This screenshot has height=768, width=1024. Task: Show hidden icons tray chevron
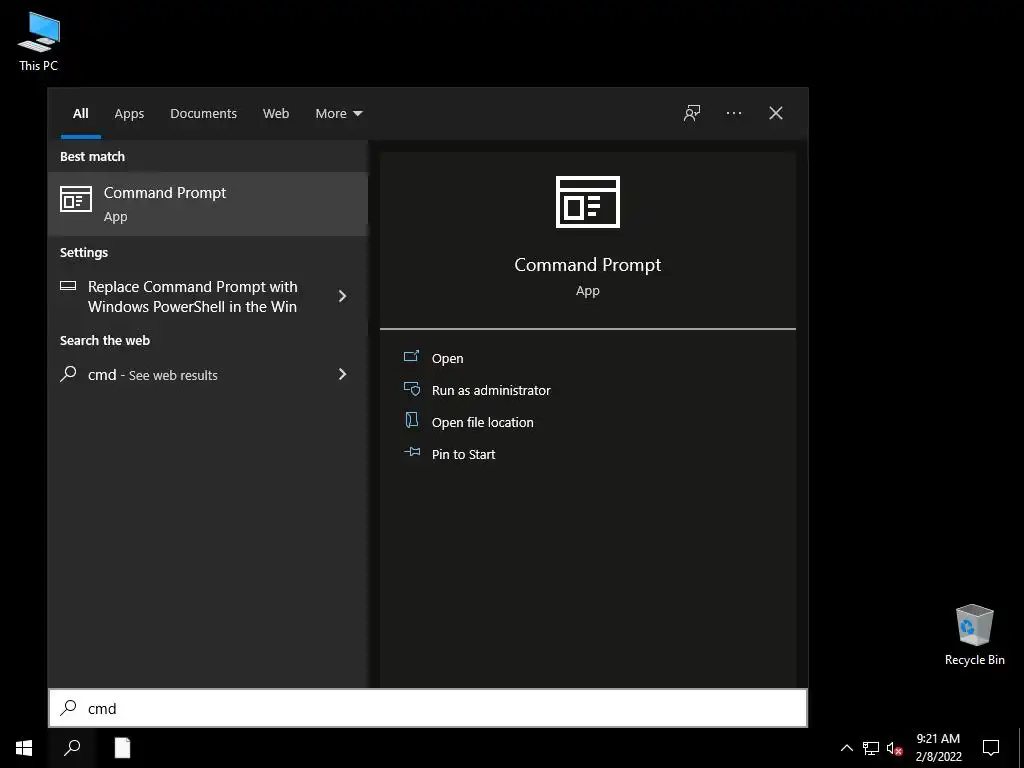pos(846,748)
